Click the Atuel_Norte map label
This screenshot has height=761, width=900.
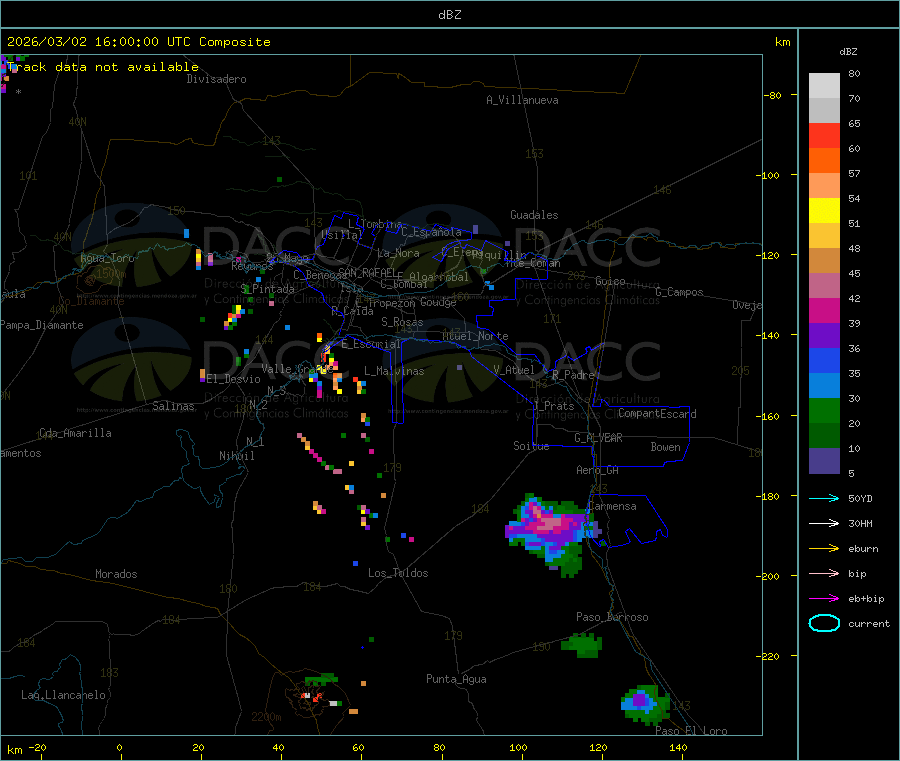tap(475, 336)
